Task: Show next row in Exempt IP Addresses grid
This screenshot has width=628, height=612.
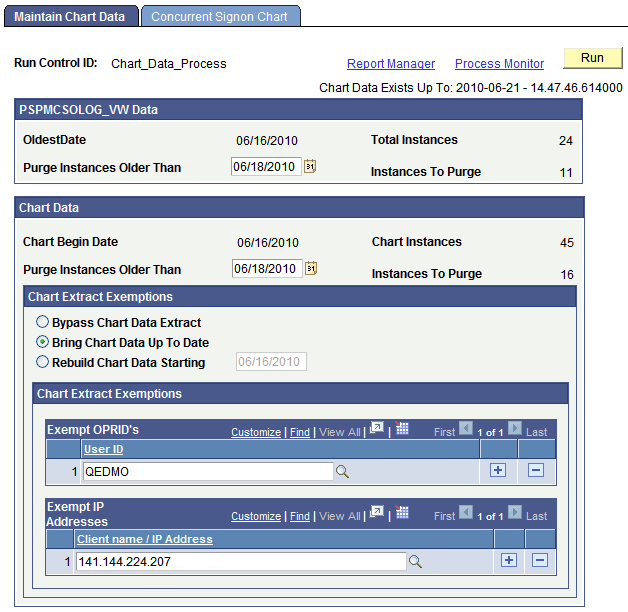Action: 515,512
